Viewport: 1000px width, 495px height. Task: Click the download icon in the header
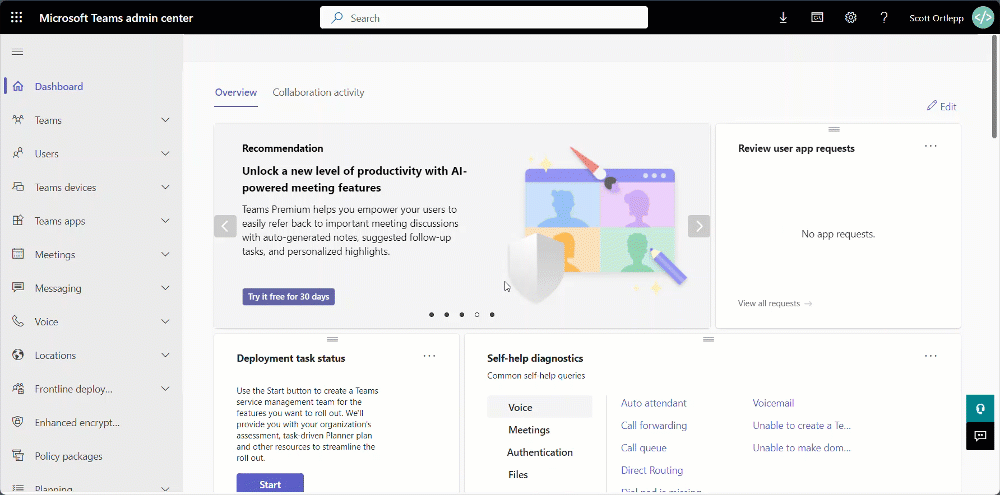click(x=783, y=18)
